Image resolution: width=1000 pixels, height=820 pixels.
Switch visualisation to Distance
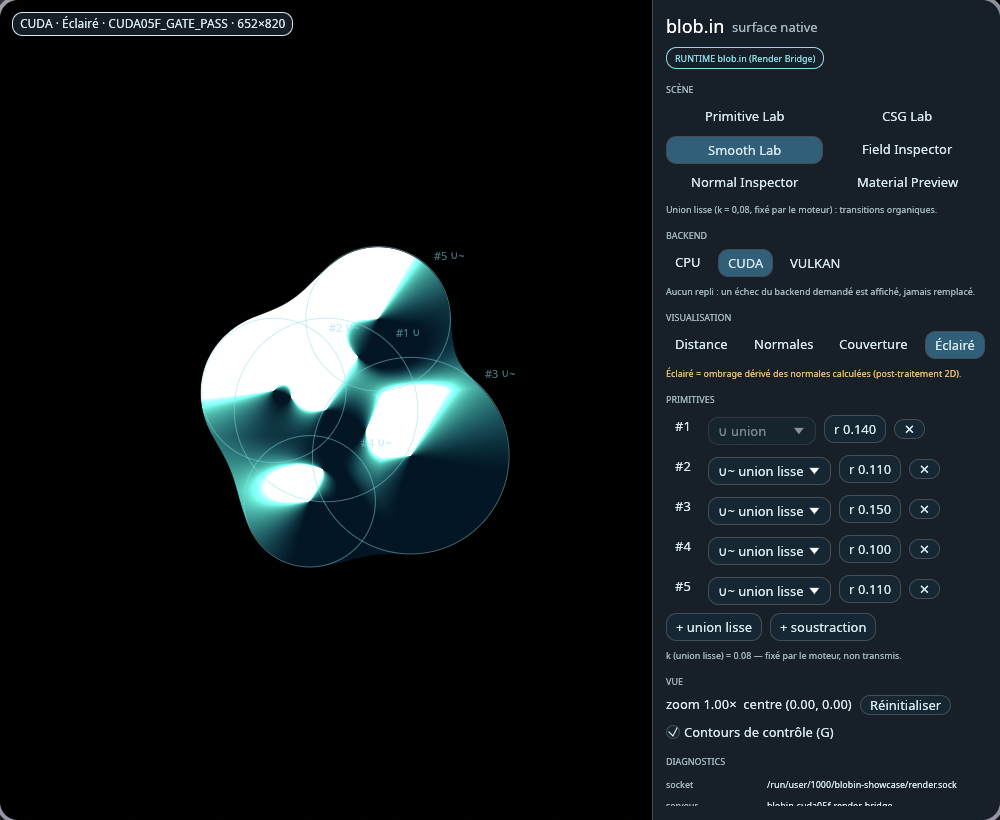(701, 344)
